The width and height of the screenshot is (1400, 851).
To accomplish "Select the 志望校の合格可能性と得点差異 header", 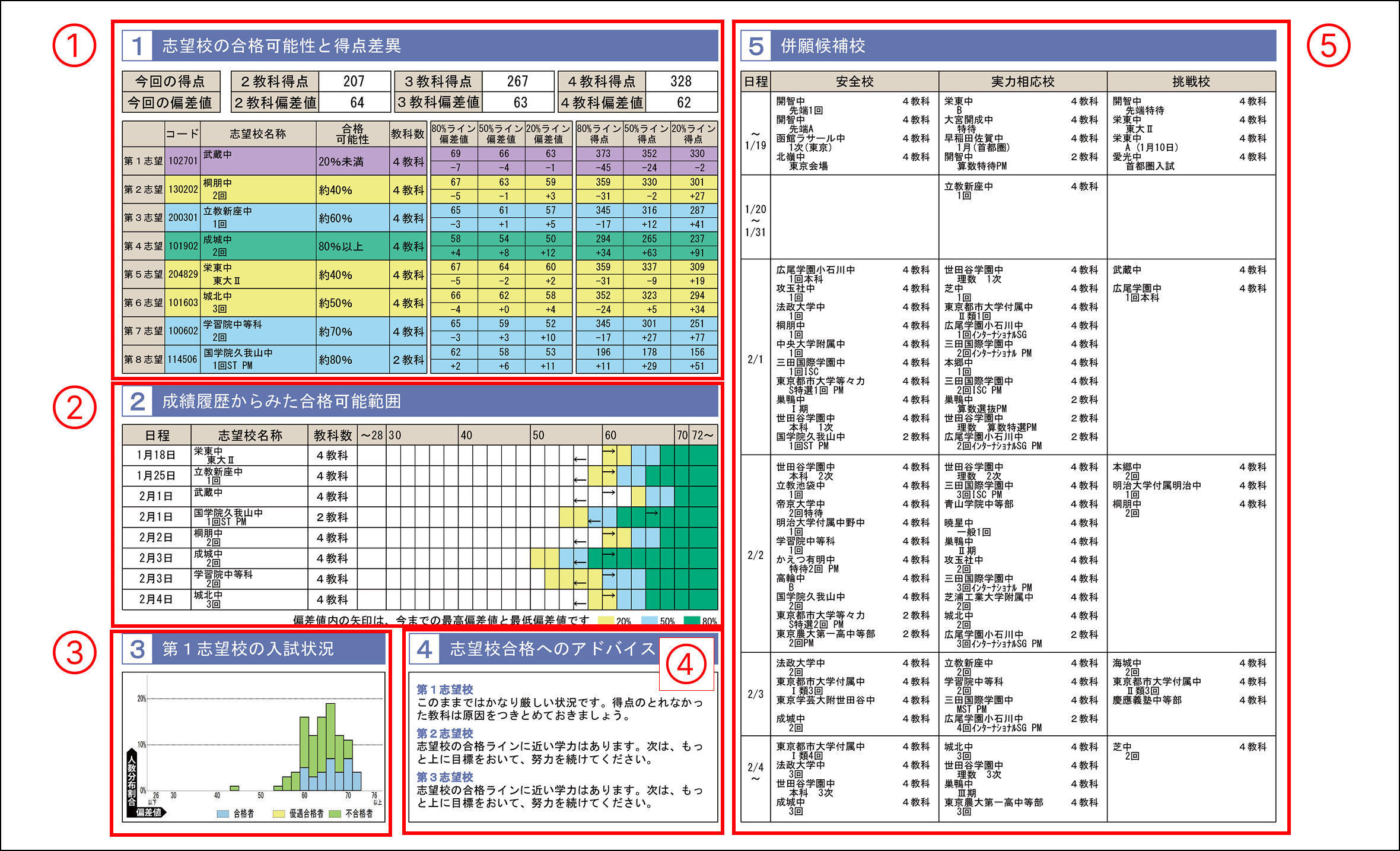I will coord(282,46).
